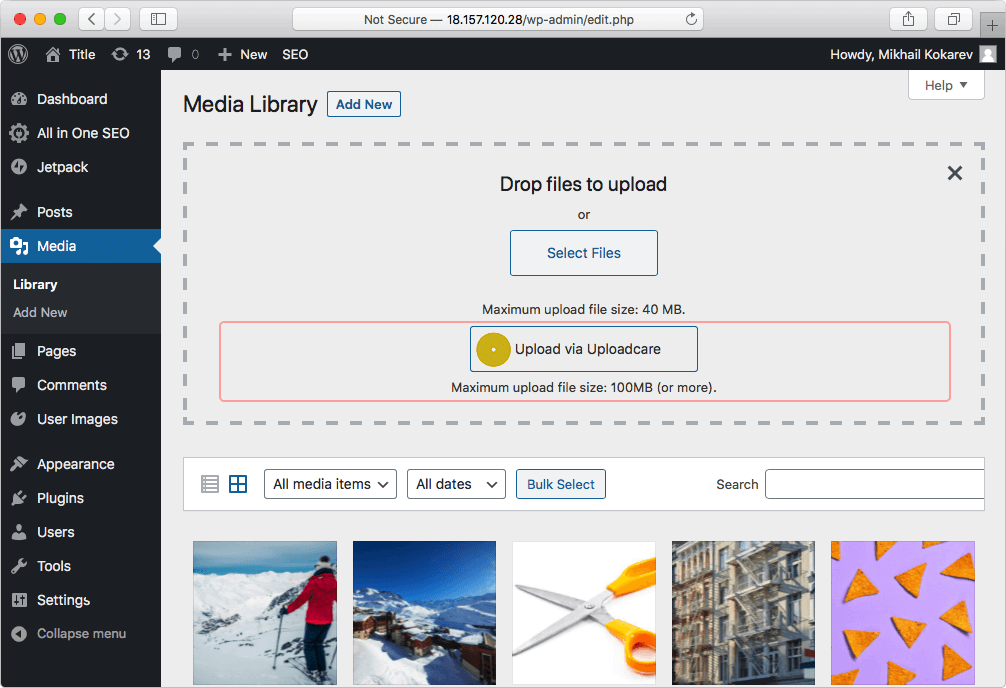Switch to list view layout

[210, 483]
